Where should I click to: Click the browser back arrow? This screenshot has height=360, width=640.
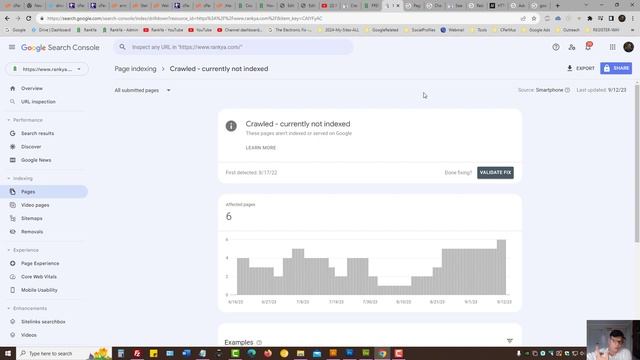7,18
